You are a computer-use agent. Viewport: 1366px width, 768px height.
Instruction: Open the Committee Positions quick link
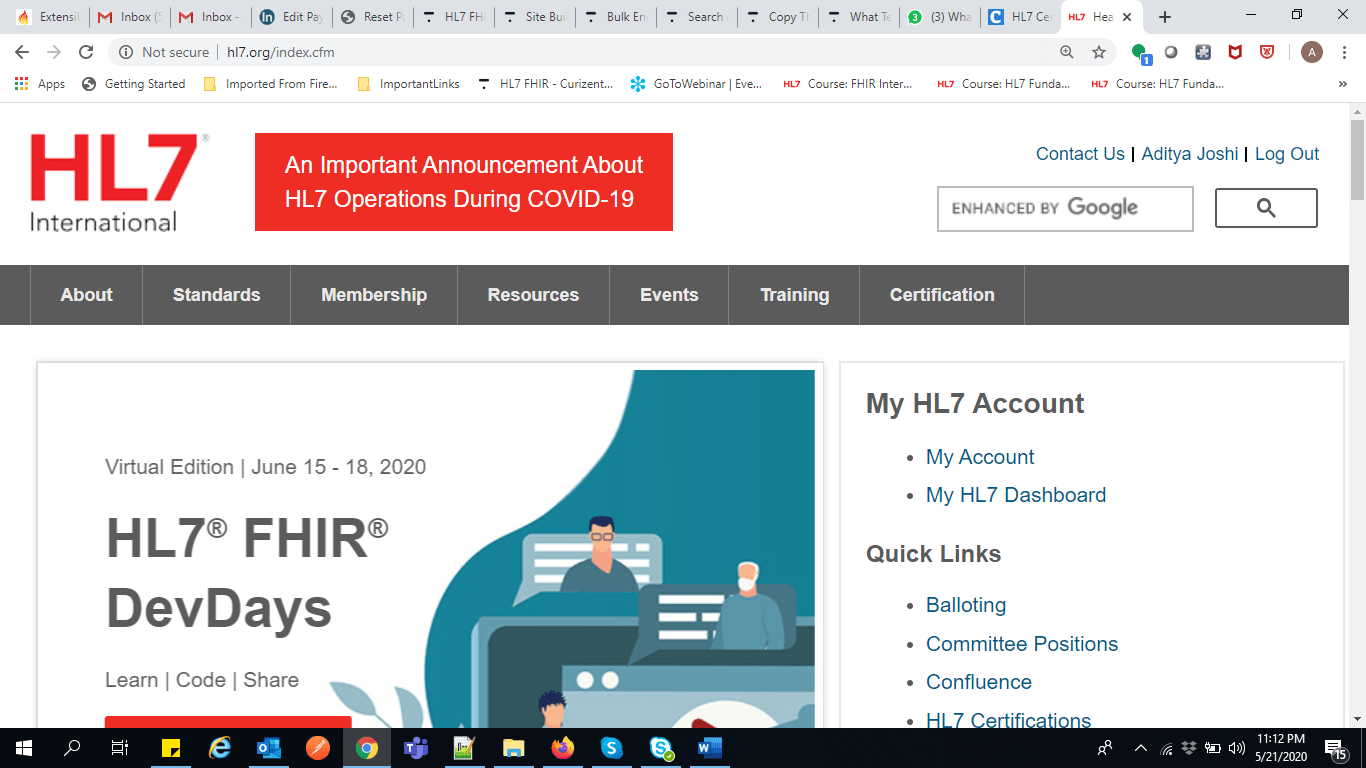1022,644
